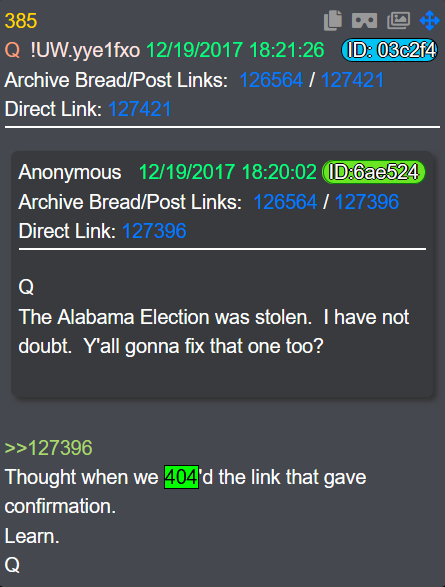Click the yellow post number 385
The width and height of the screenshot is (445, 587).
tap(21, 21)
